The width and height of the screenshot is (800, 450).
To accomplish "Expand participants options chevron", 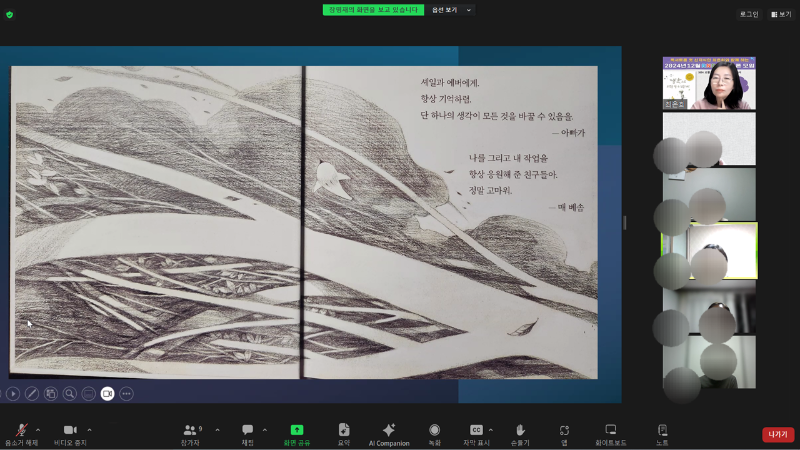I will pyautogui.click(x=217, y=430).
